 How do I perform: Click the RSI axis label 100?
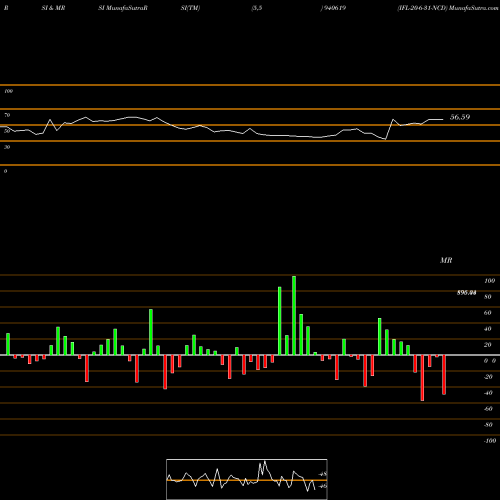(8, 91)
